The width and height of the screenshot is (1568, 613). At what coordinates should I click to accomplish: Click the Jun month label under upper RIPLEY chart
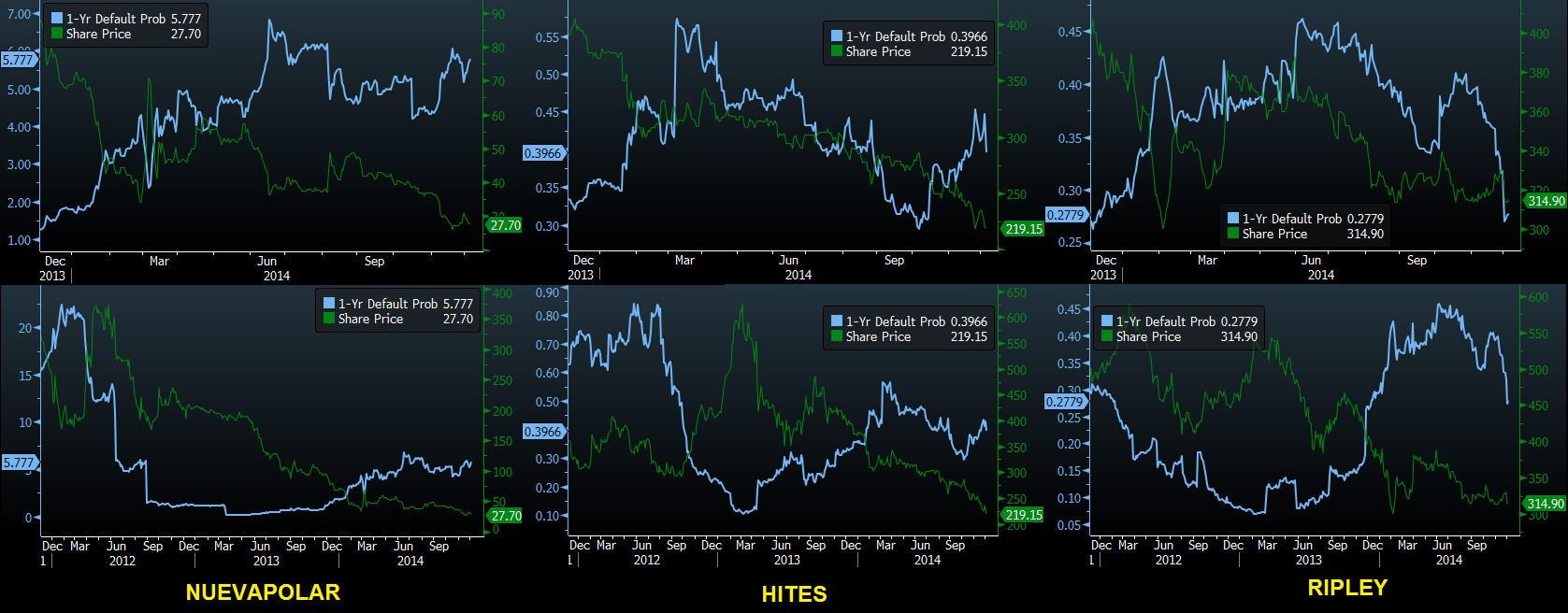click(x=1312, y=261)
